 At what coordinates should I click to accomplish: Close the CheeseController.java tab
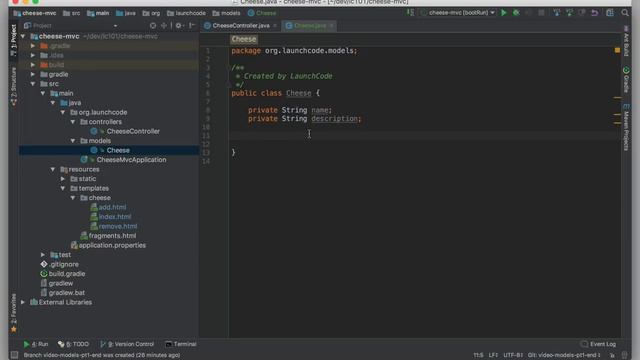(275, 26)
